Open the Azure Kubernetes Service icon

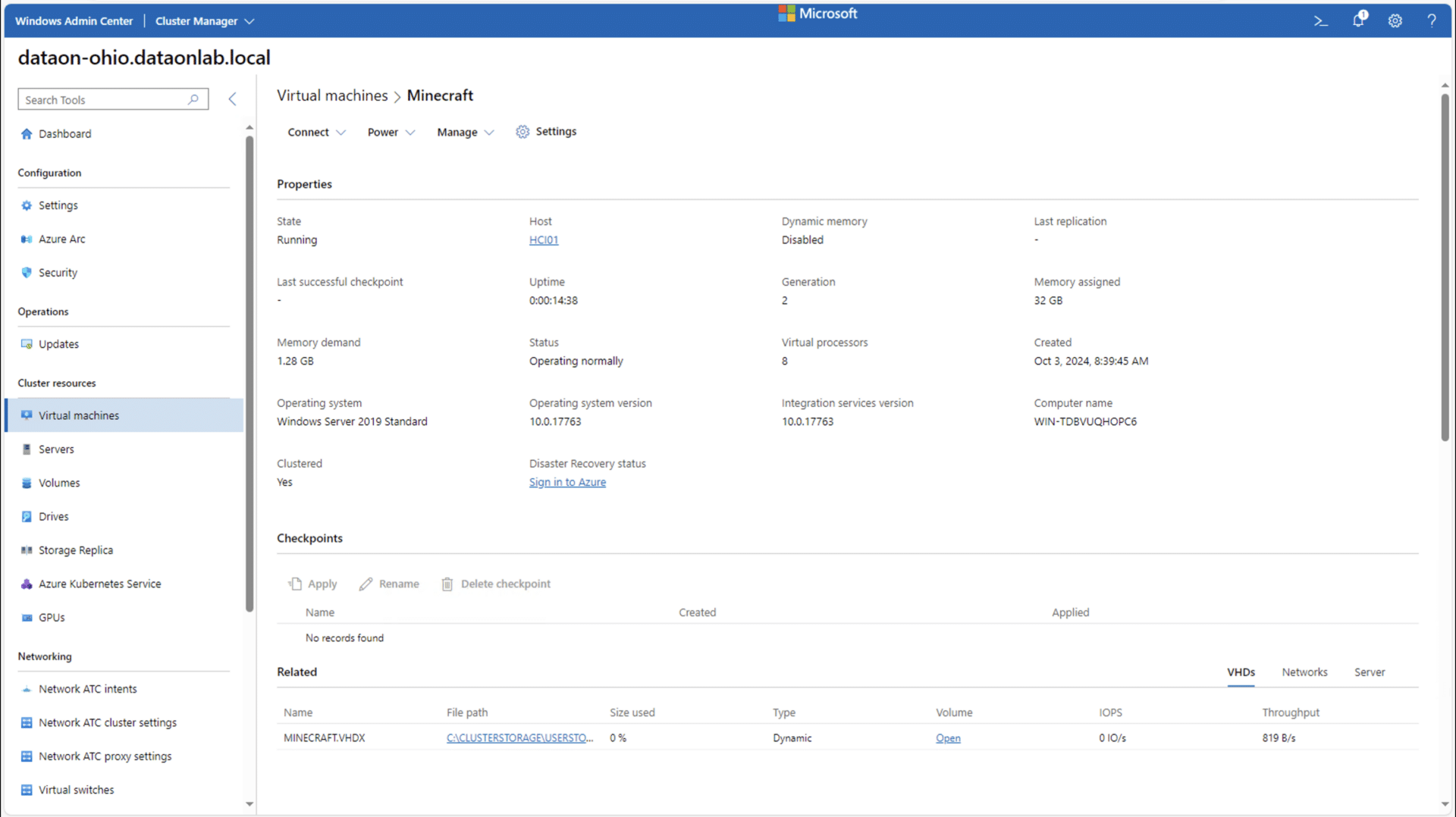[x=27, y=584]
